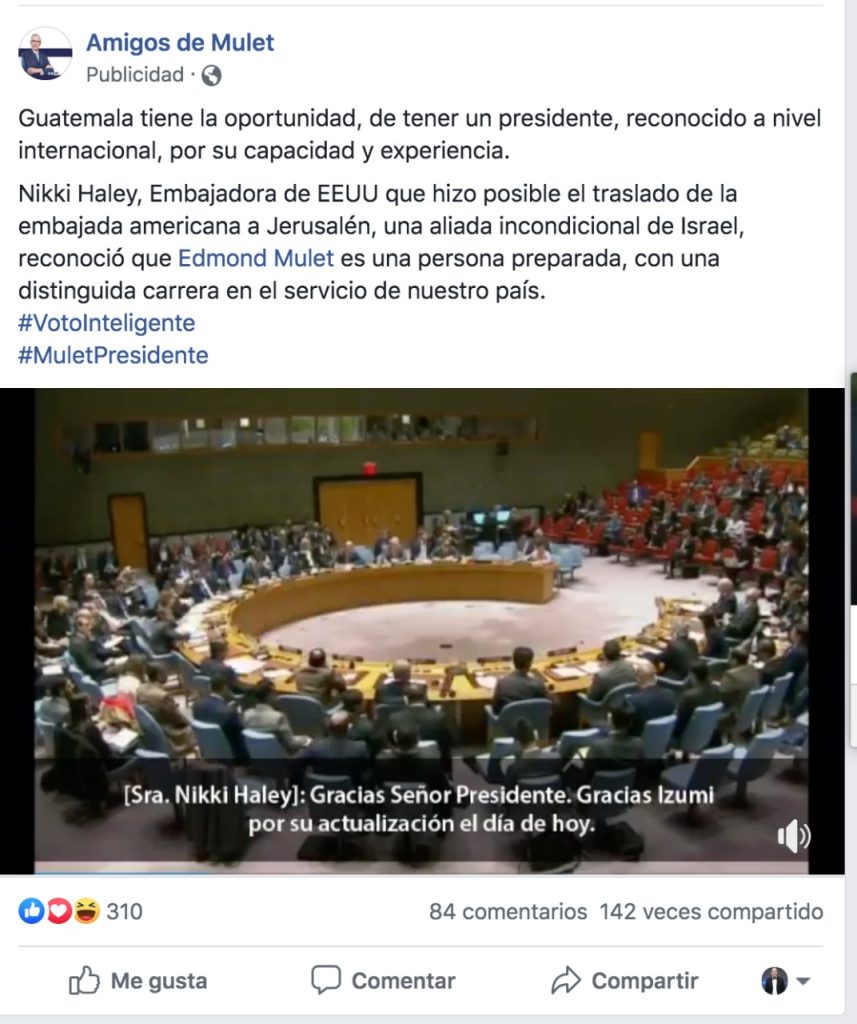
Task: Open the Edmond Mulet tagged link
Action: click(256, 259)
